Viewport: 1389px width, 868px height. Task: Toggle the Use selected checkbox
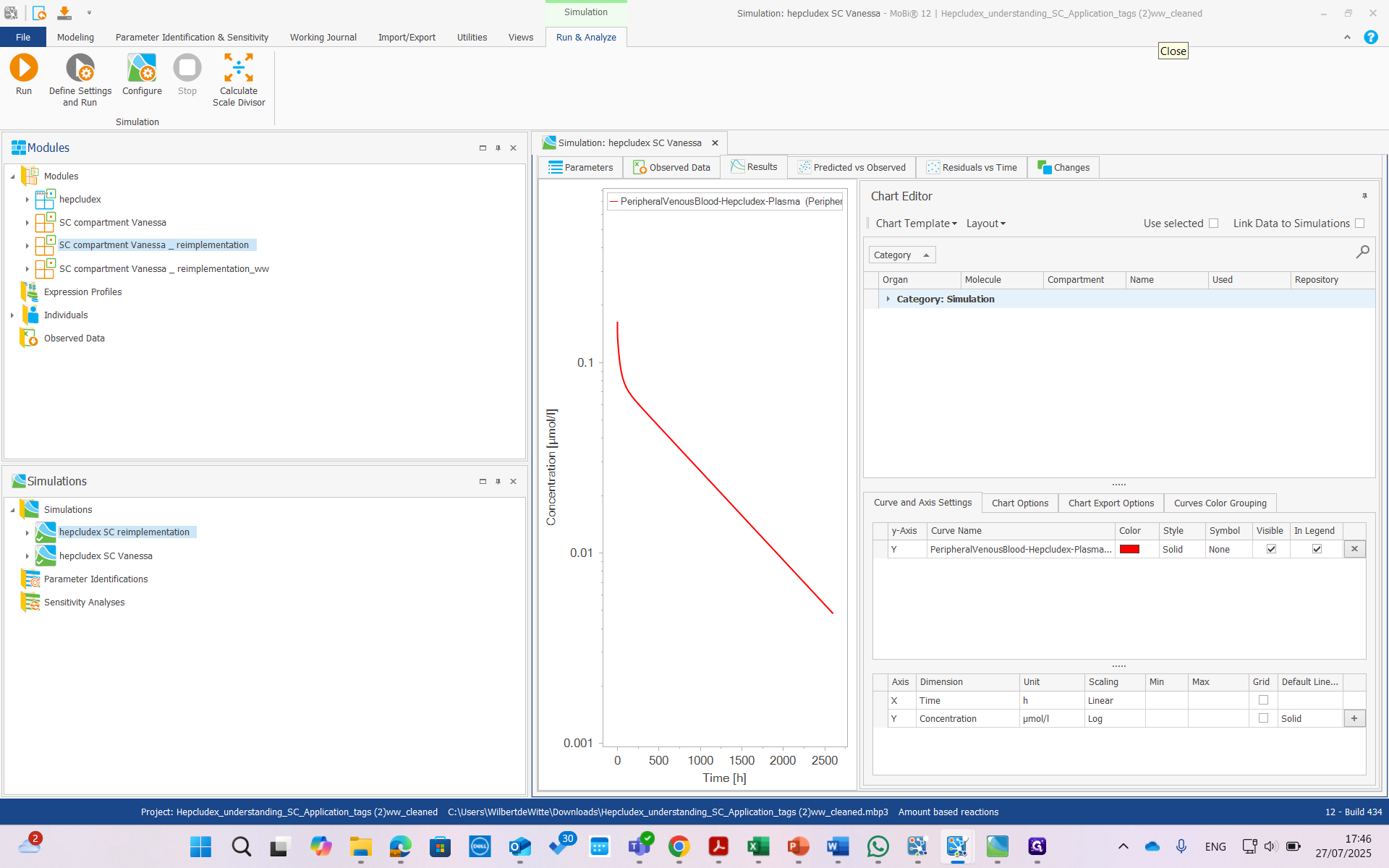[x=1214, y=224]
